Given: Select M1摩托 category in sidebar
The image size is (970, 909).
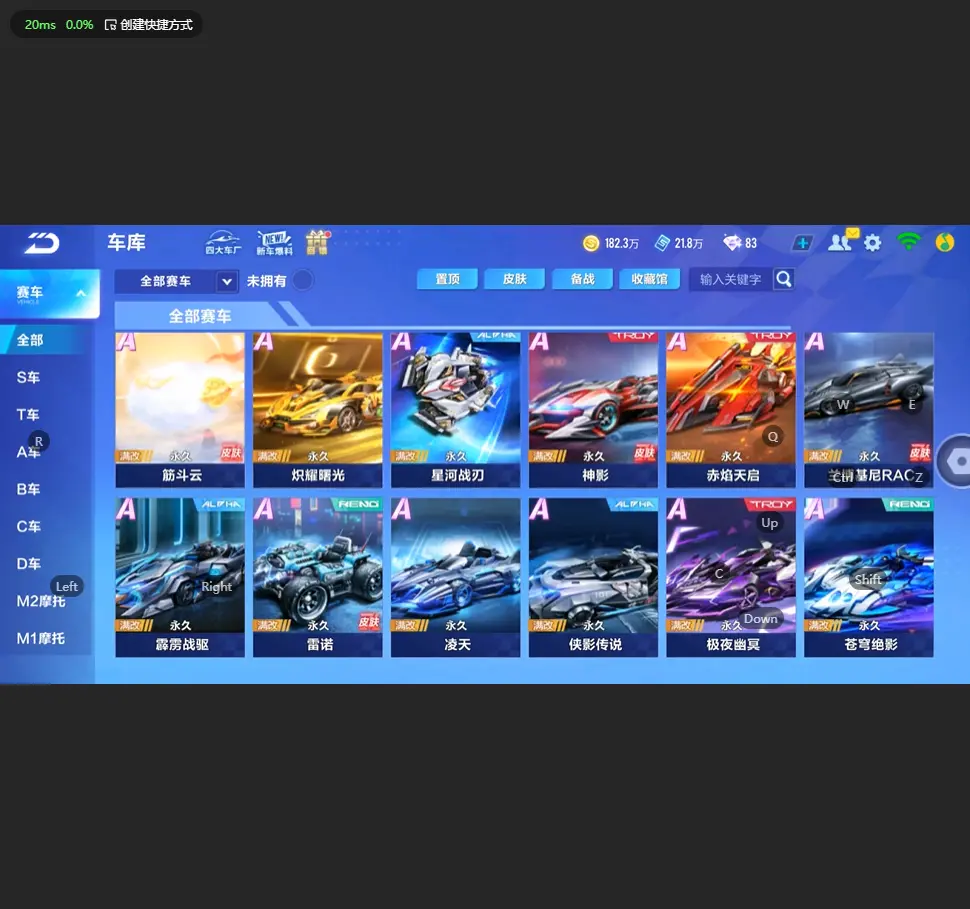Looking at the screenshot, I should (x=41, y=639).
